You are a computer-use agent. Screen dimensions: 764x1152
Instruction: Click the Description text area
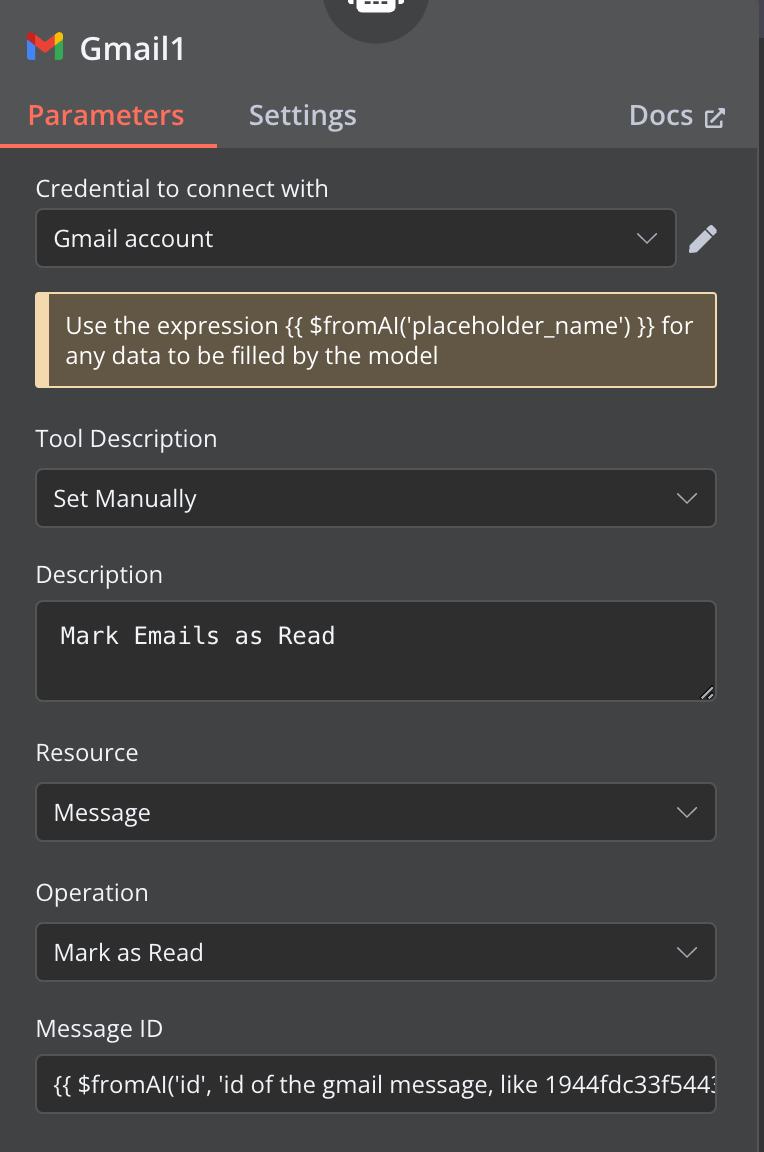click(375, 651)
